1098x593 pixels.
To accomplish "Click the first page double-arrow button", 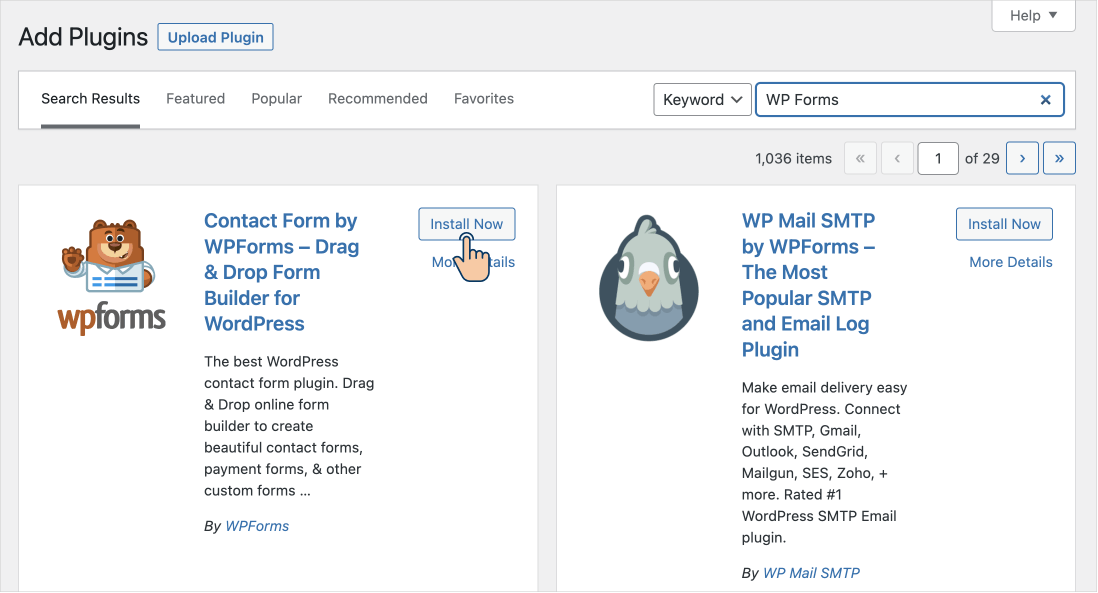I will click(860, 158).
